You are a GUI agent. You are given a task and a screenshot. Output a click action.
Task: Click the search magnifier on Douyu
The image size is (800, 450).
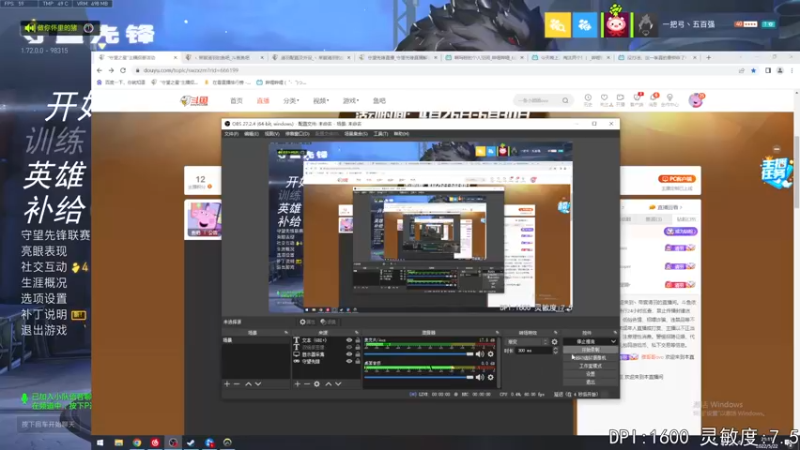click(x=565, y=101)
